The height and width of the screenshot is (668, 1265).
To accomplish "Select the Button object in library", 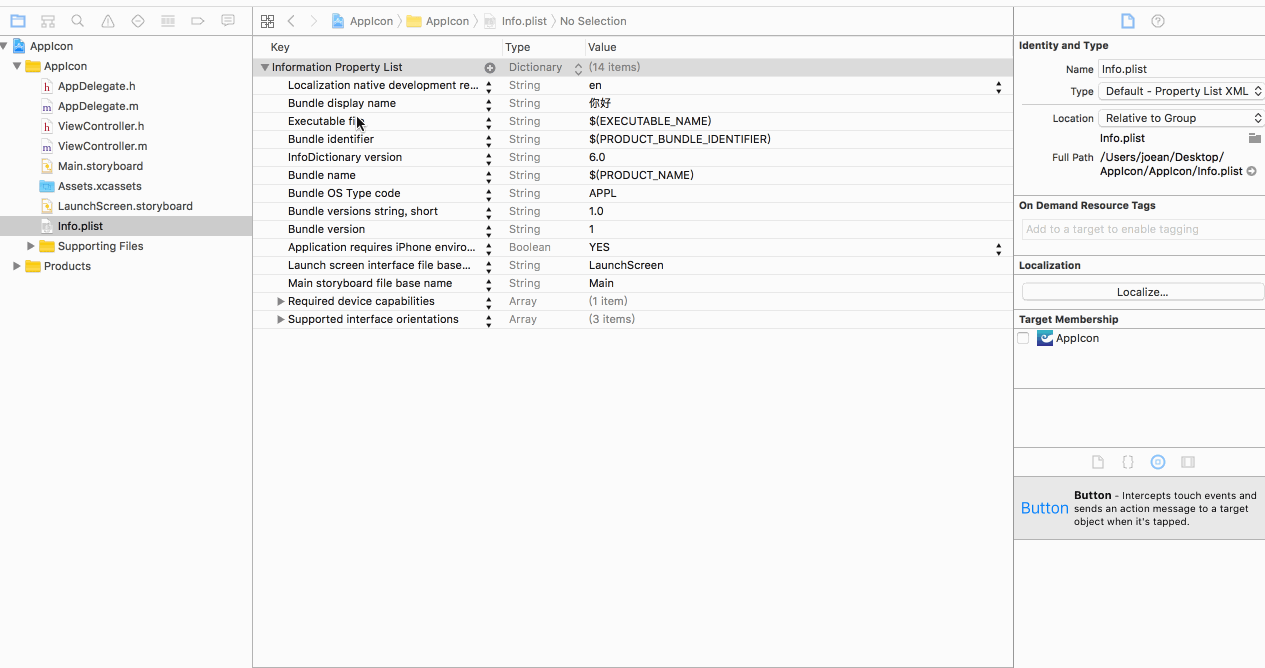I will 1139,508.
